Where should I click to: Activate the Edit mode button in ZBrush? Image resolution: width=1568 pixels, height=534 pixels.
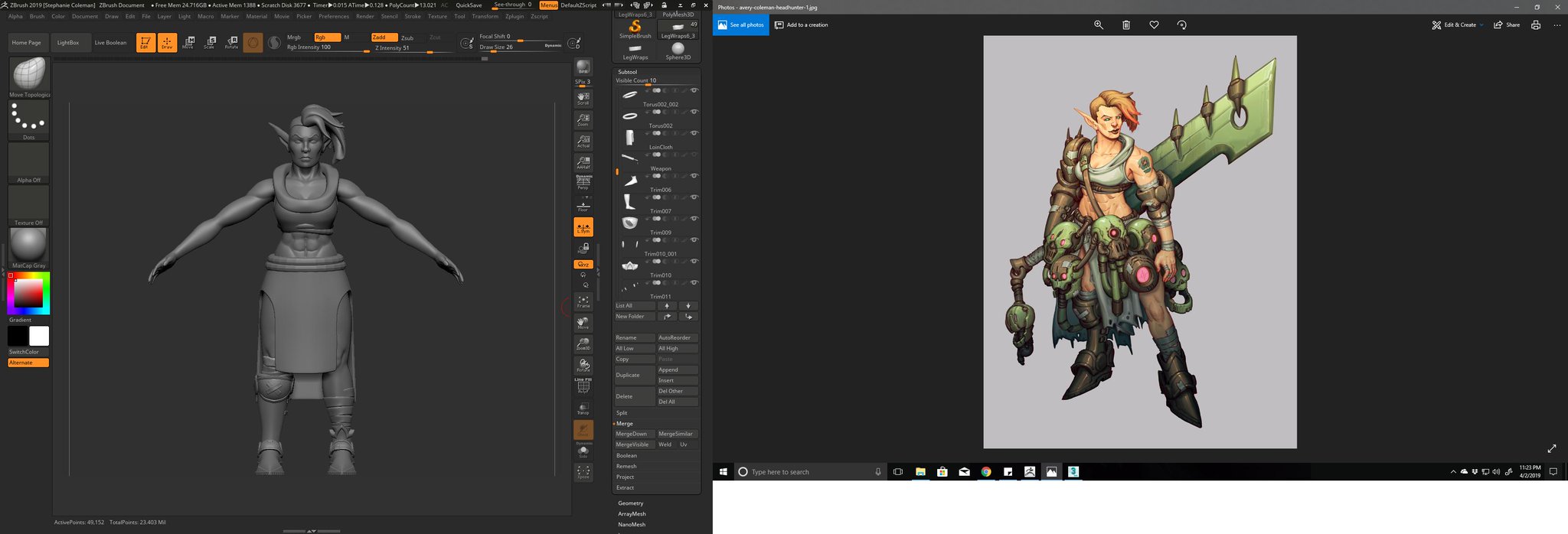(145, 43)
